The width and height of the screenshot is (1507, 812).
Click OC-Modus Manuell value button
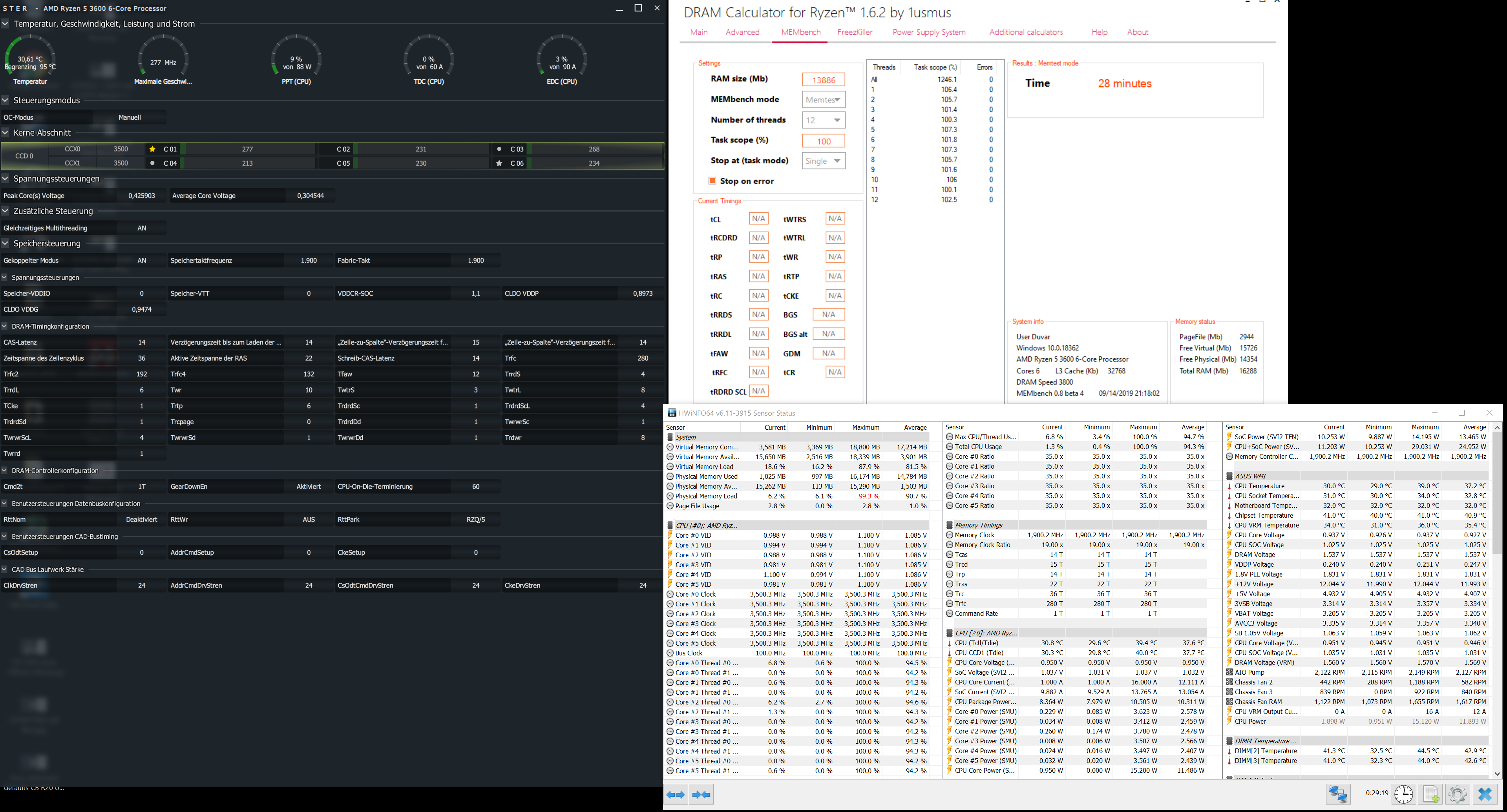point(130,117)
